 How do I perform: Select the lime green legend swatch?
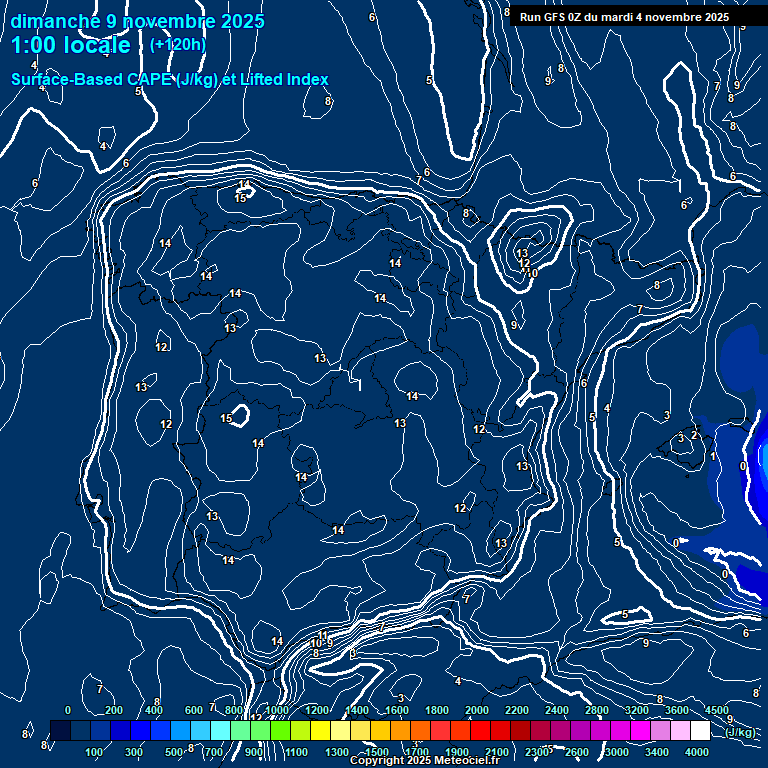coord(281,730)
